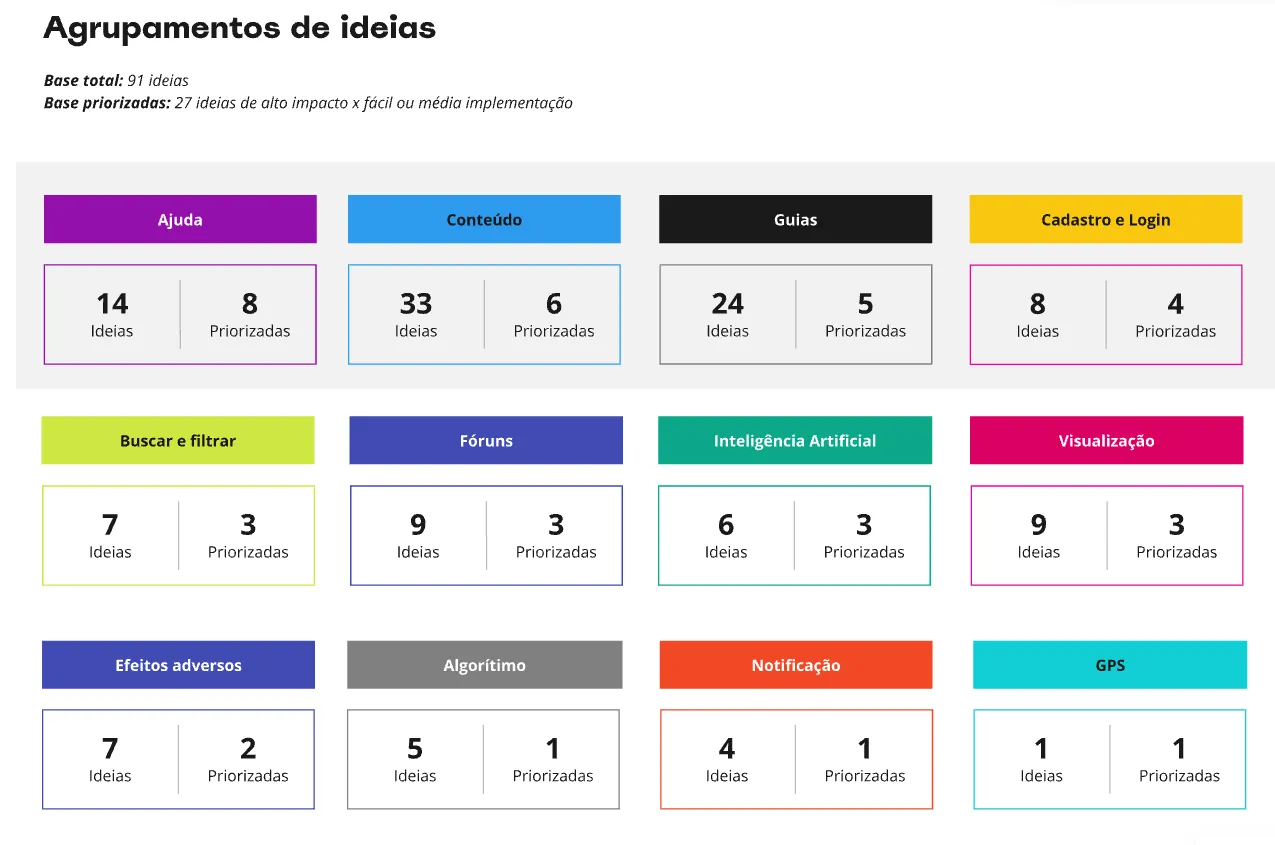Click the yellow Cadastro e Login header

(1106, 219)
